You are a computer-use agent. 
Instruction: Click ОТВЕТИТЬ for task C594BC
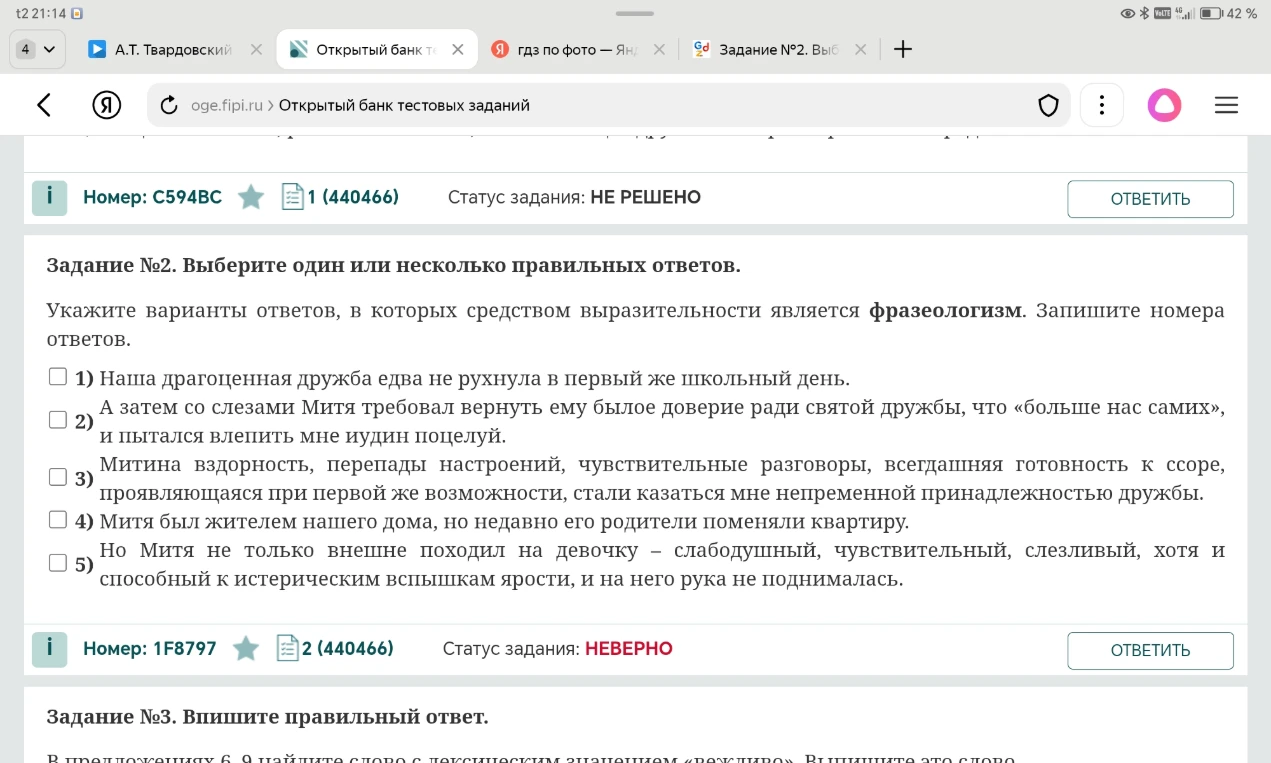[x=1150, y=199]
